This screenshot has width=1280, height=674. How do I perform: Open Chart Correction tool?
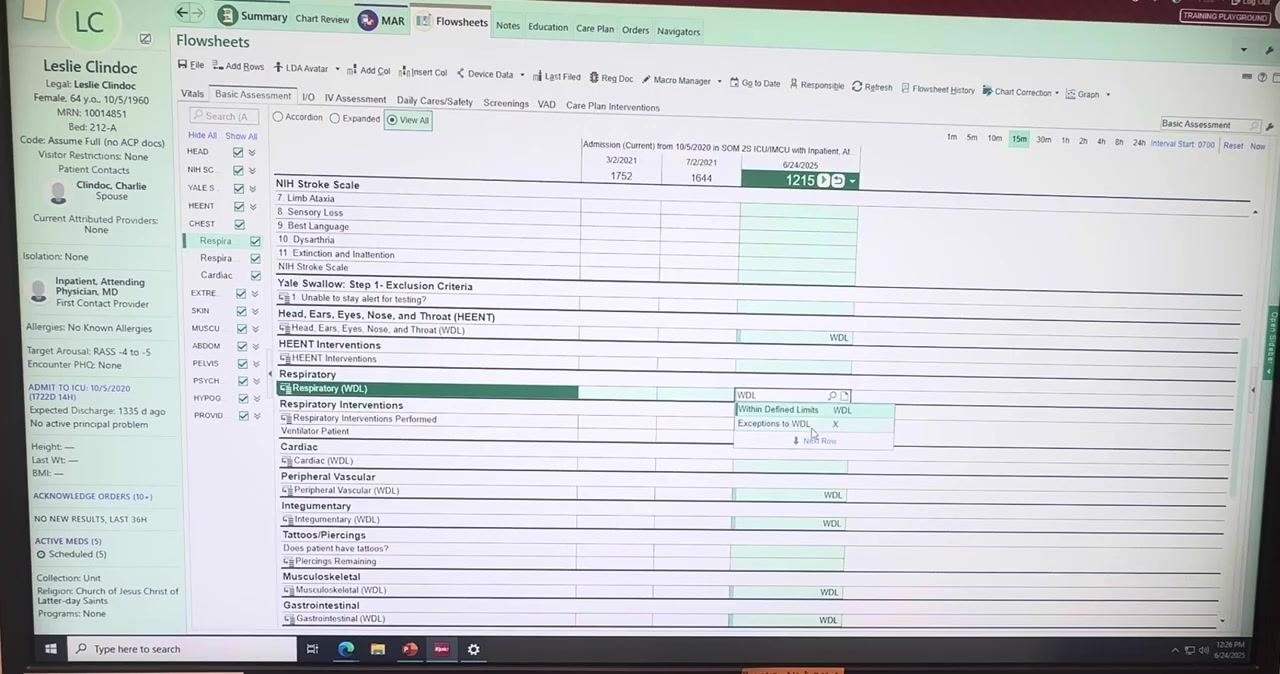(1017, 92)
